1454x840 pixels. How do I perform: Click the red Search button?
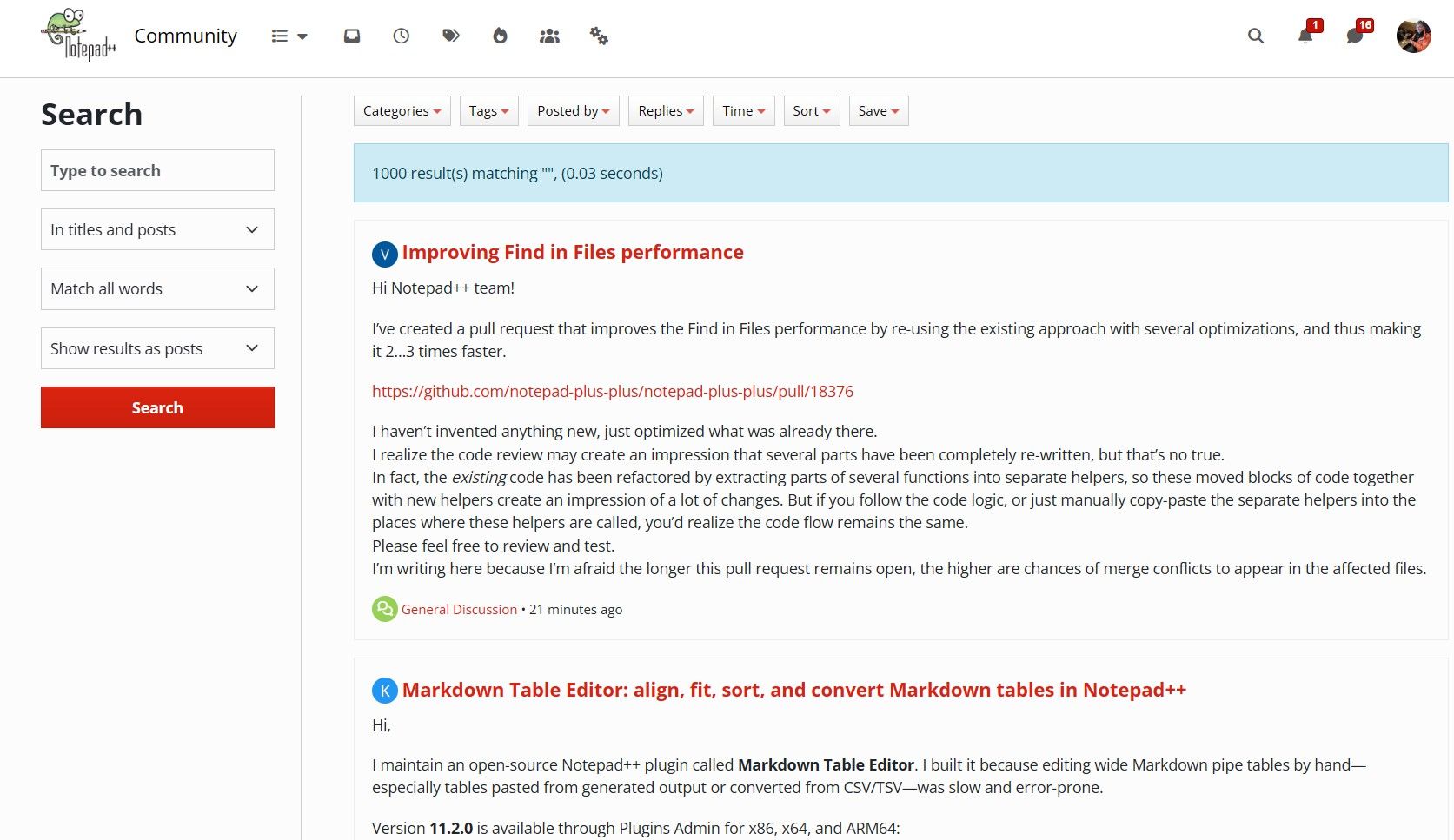point(157,407)
